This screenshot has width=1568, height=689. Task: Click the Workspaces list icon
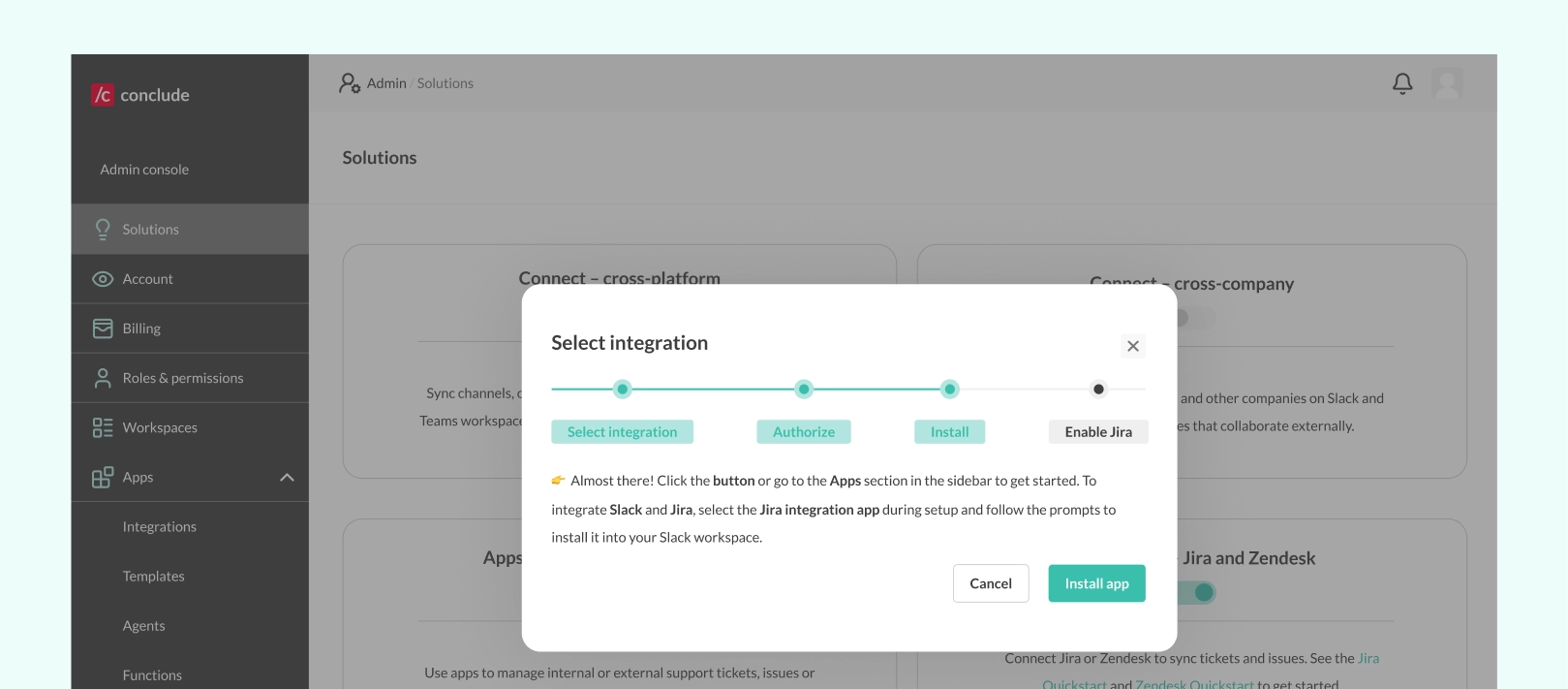tap(103, 427)
